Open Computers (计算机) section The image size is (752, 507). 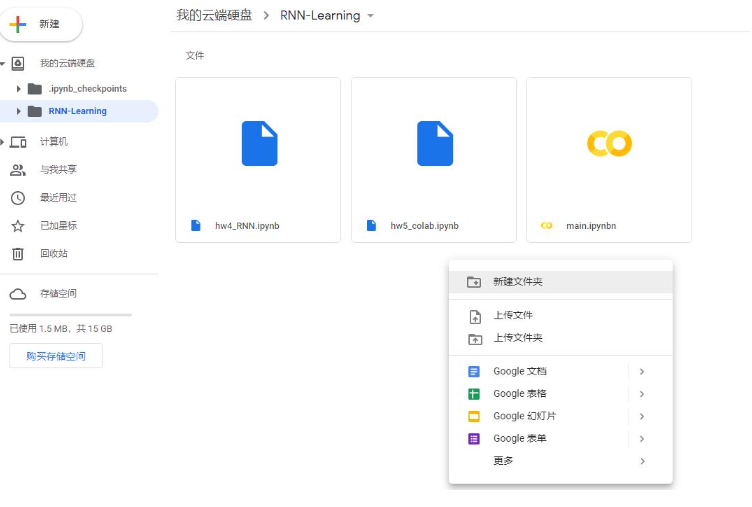pos(54,142)
